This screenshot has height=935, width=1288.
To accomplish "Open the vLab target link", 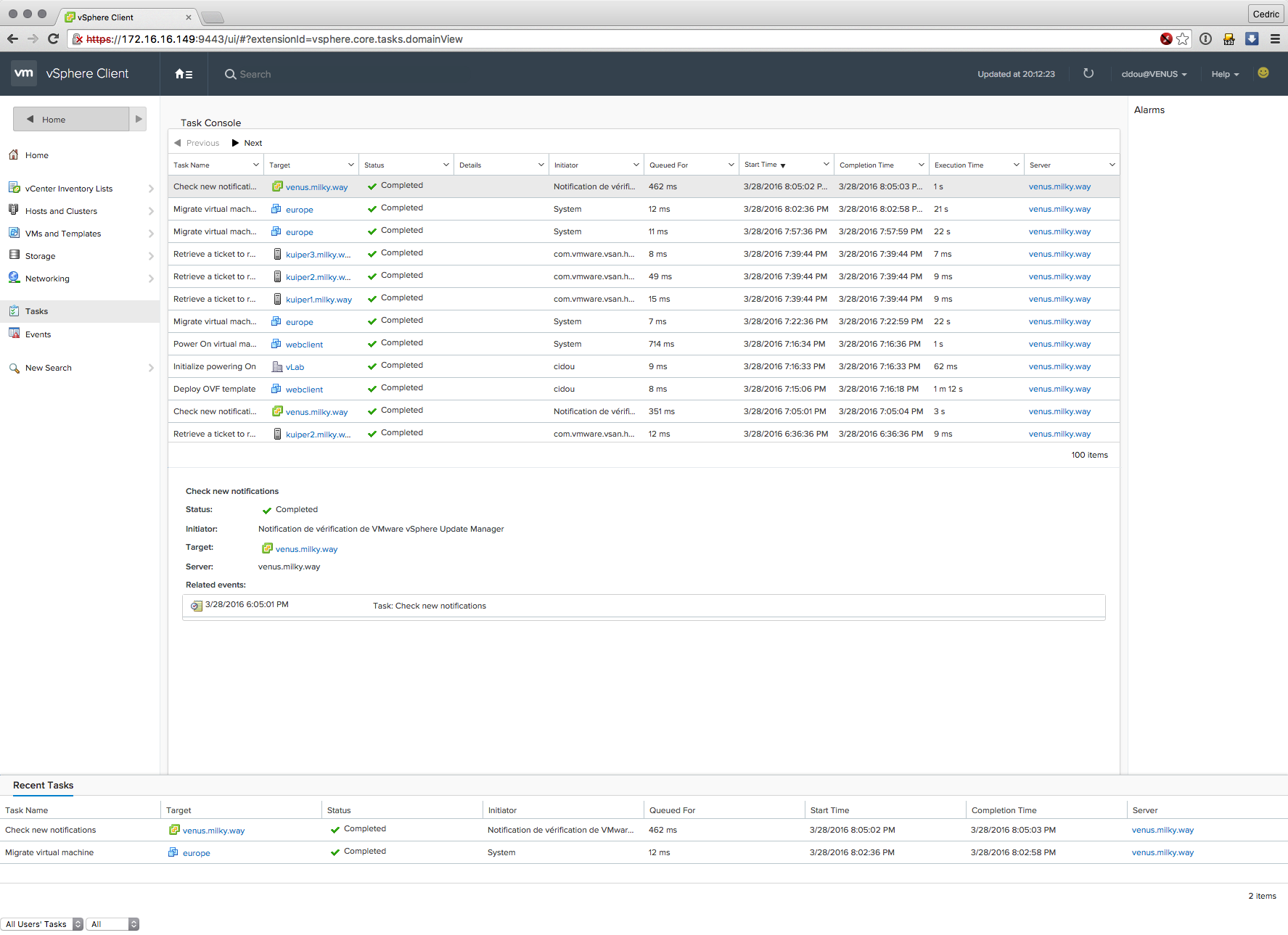I will [295, 367].
